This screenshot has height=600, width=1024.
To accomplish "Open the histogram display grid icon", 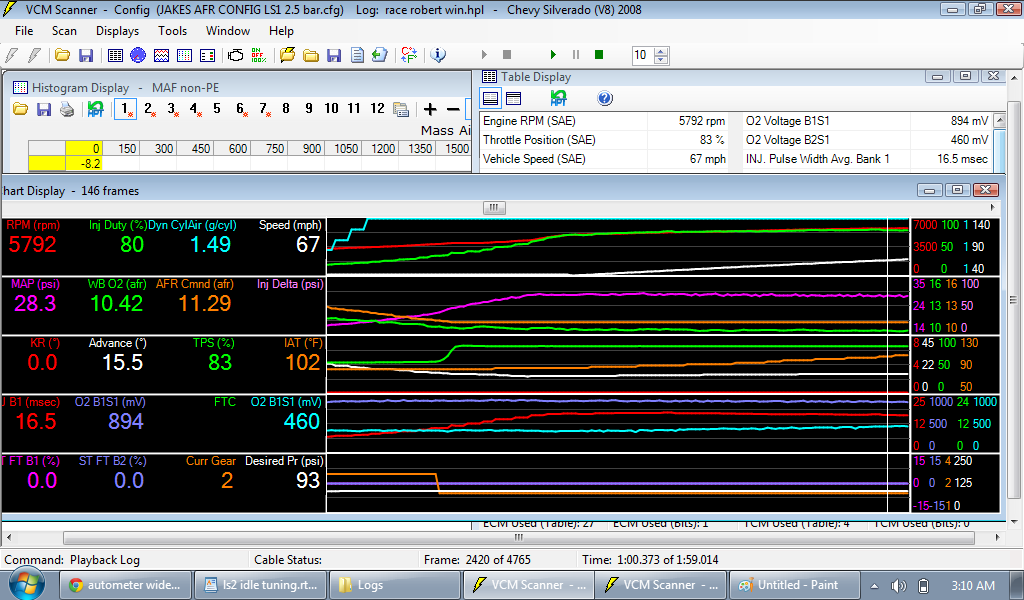I will click(184, 55).
